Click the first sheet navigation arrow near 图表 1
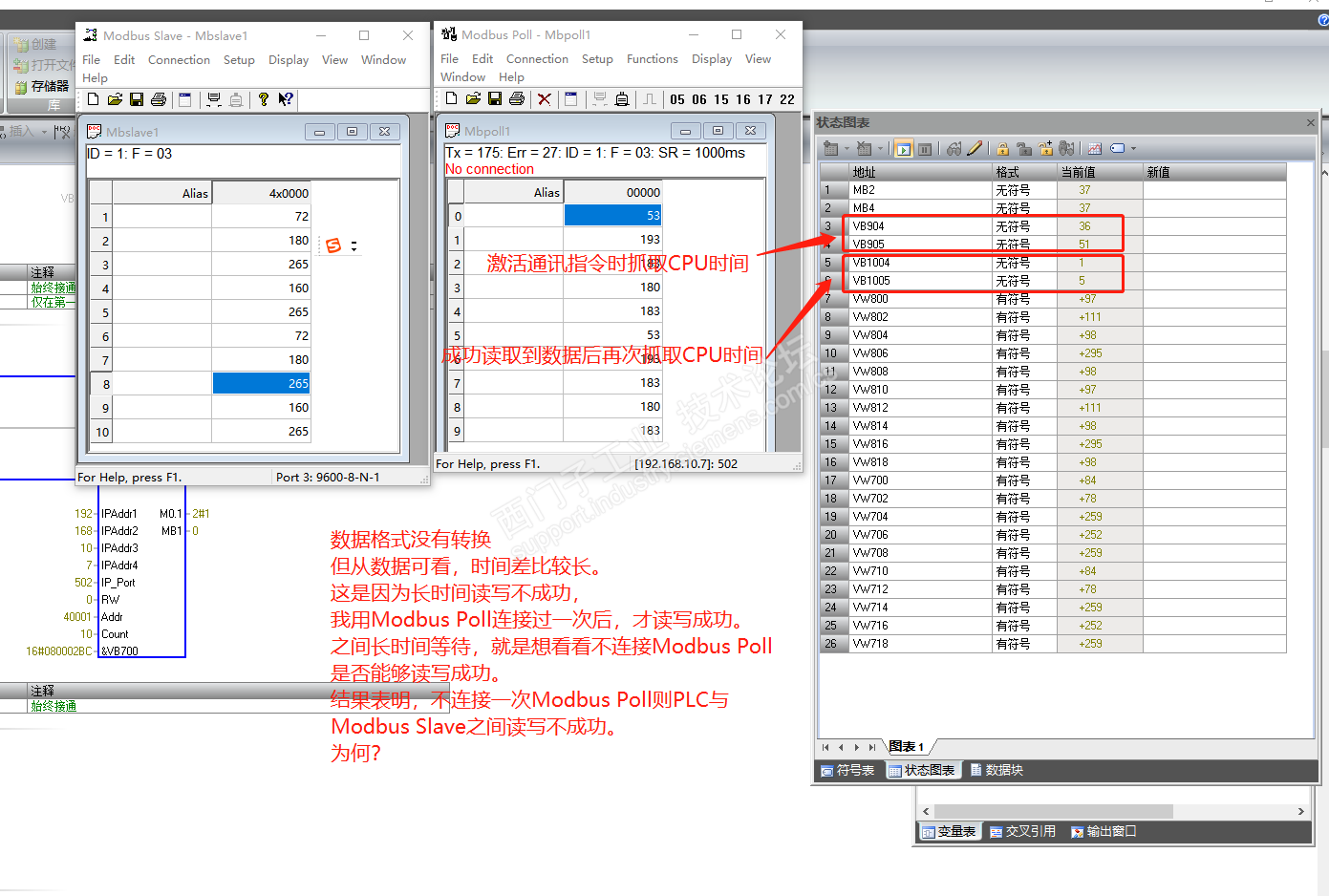 [x=825, y=747]
